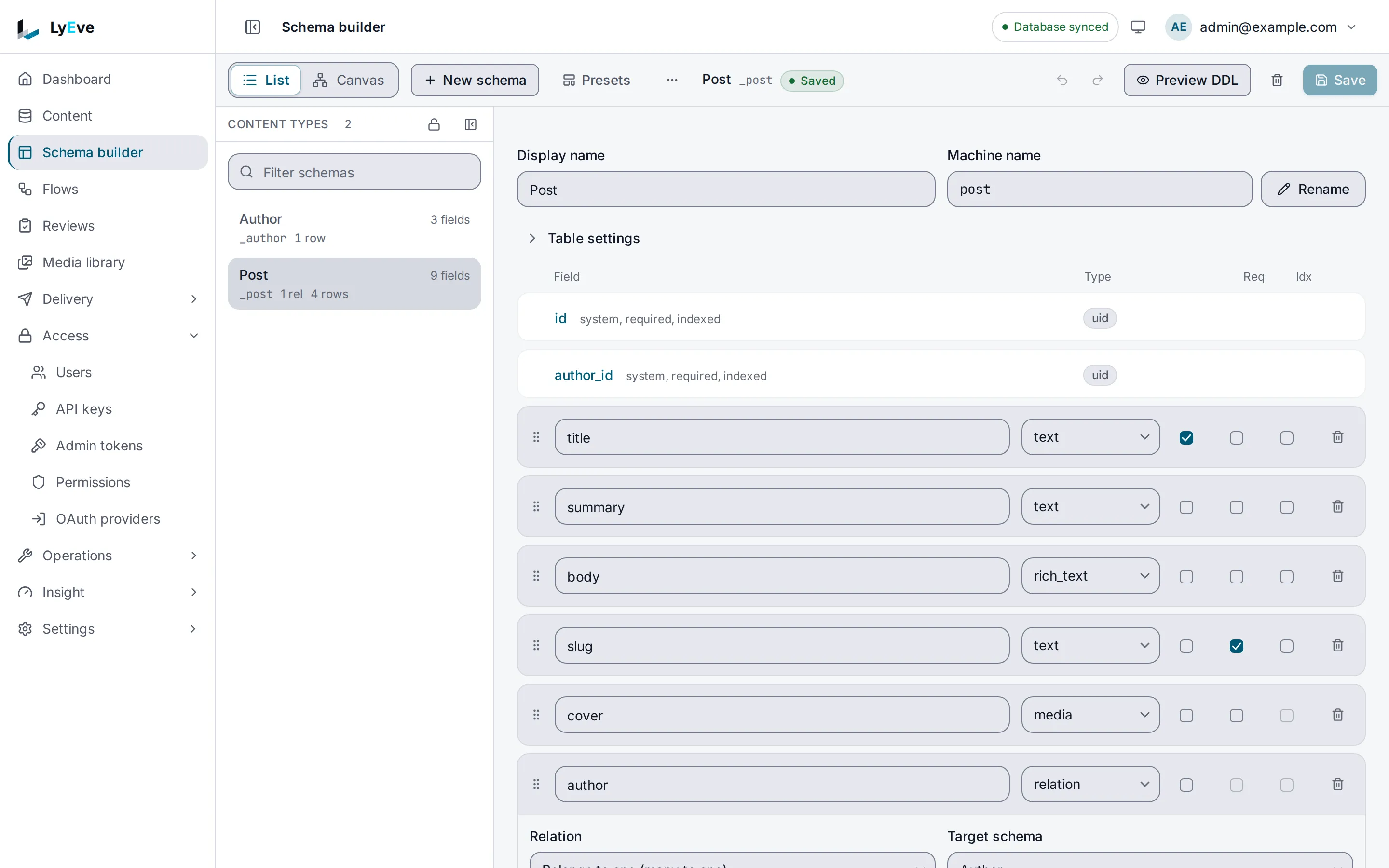This screenshot has height=868, width=1389.
Task: Expand the Delivery menu in sidebar
Action: click(x=108, y=299)
